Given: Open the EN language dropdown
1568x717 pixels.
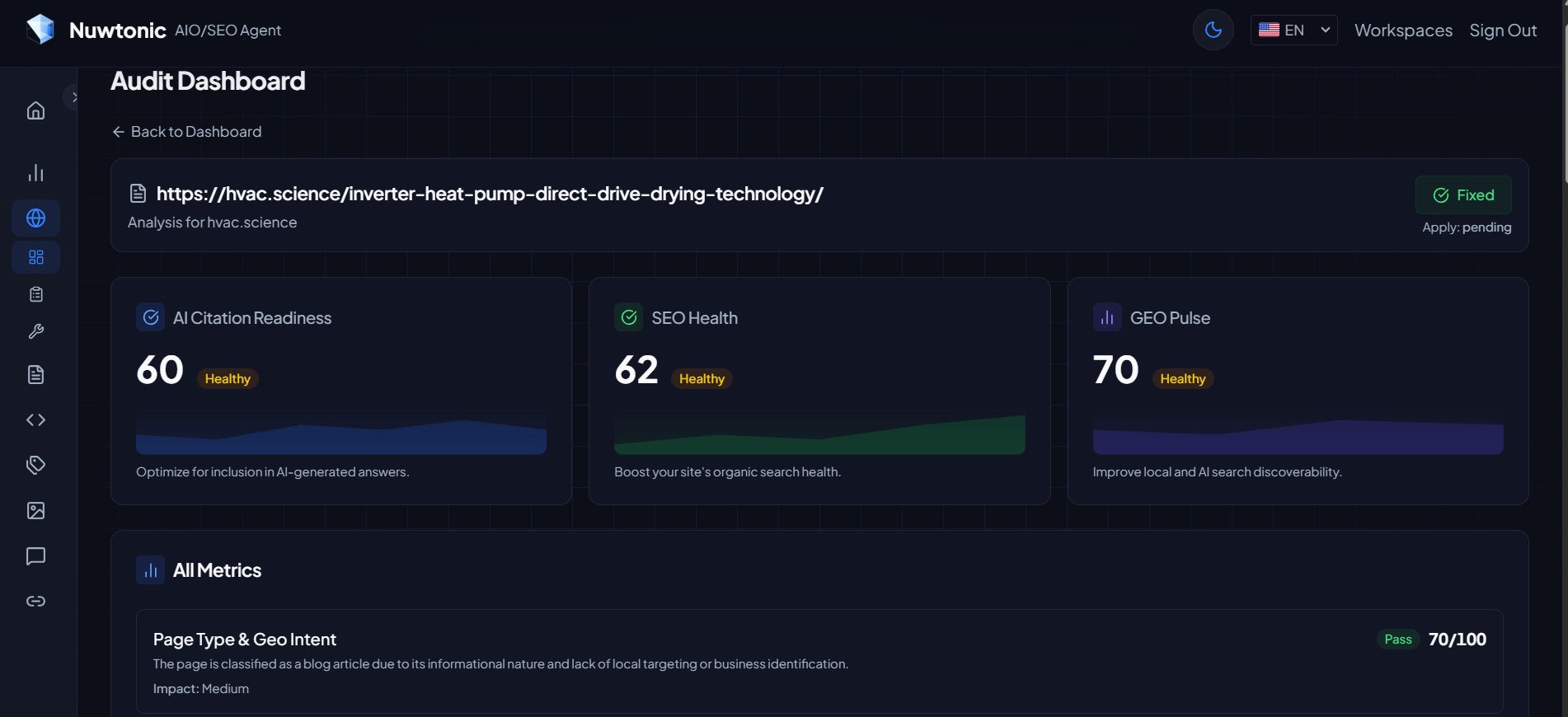Looking at the screenshot, I should 1293,30.
